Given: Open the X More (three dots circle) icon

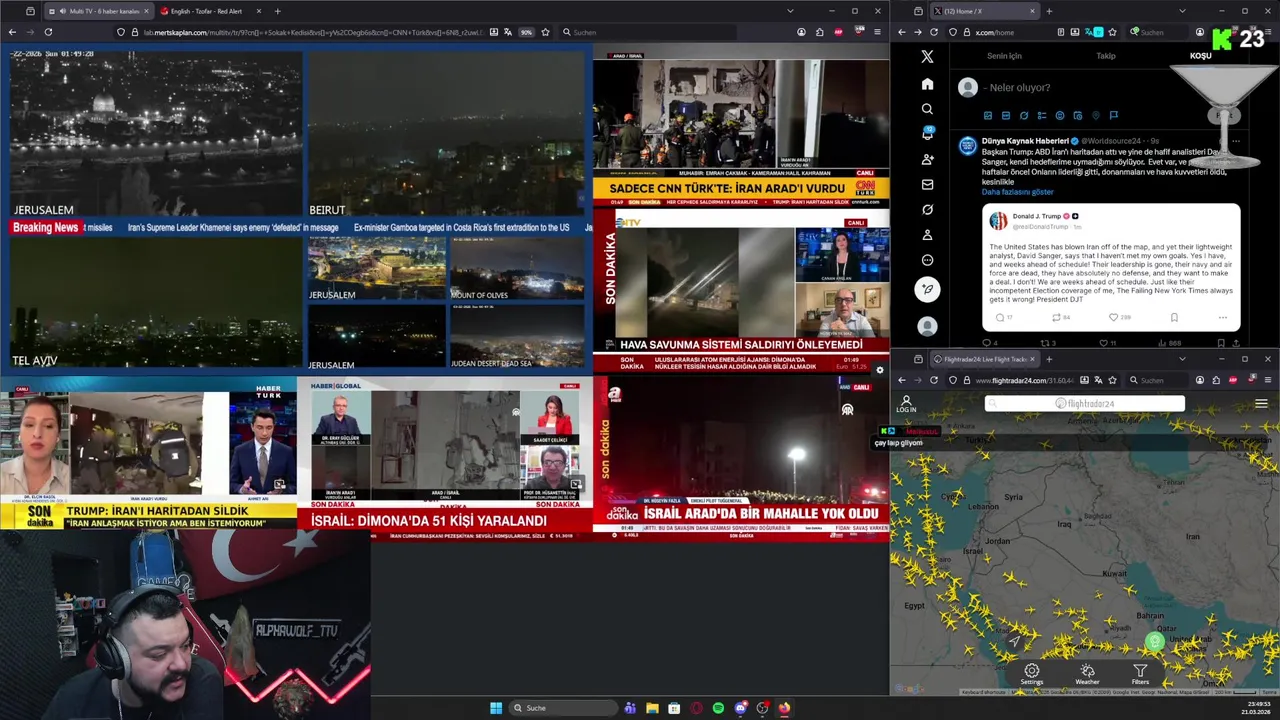Looking at the screenshot, I should coord(927,260).
